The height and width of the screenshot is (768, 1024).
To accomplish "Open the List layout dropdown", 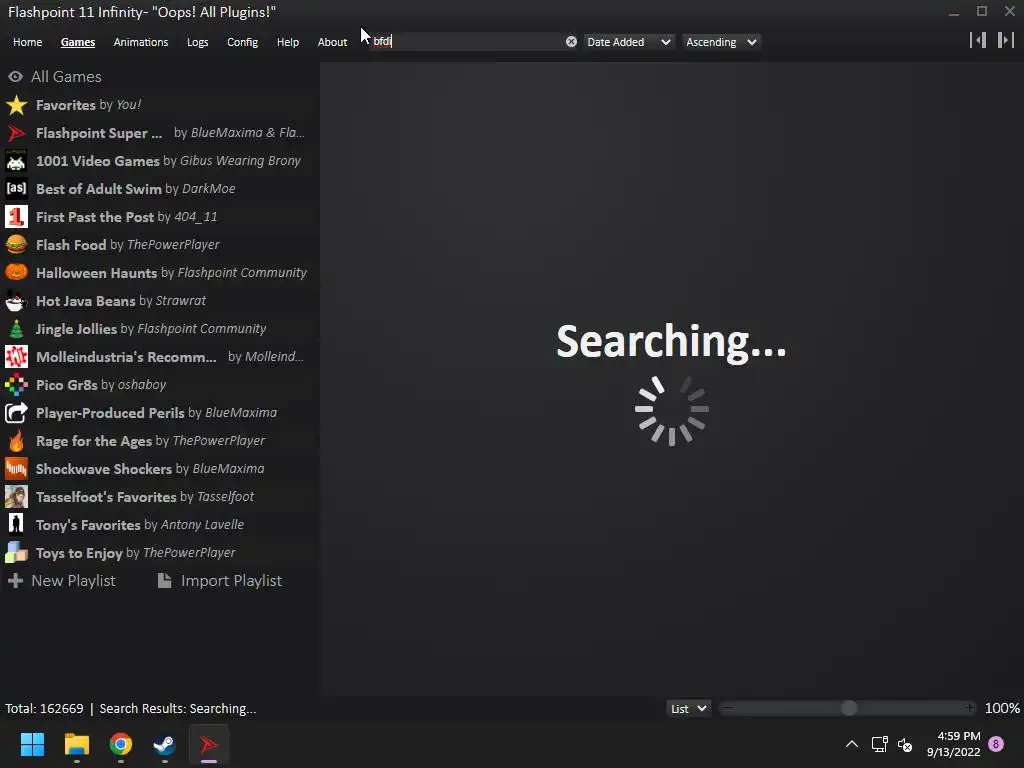I will pos(688,709).
